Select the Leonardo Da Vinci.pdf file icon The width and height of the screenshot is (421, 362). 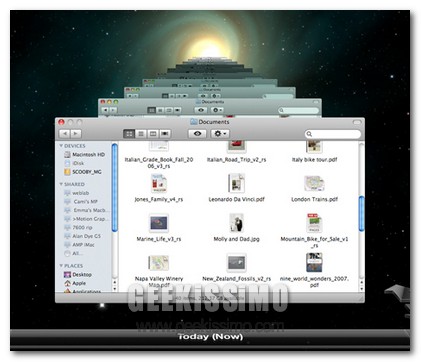coord(236,183)
